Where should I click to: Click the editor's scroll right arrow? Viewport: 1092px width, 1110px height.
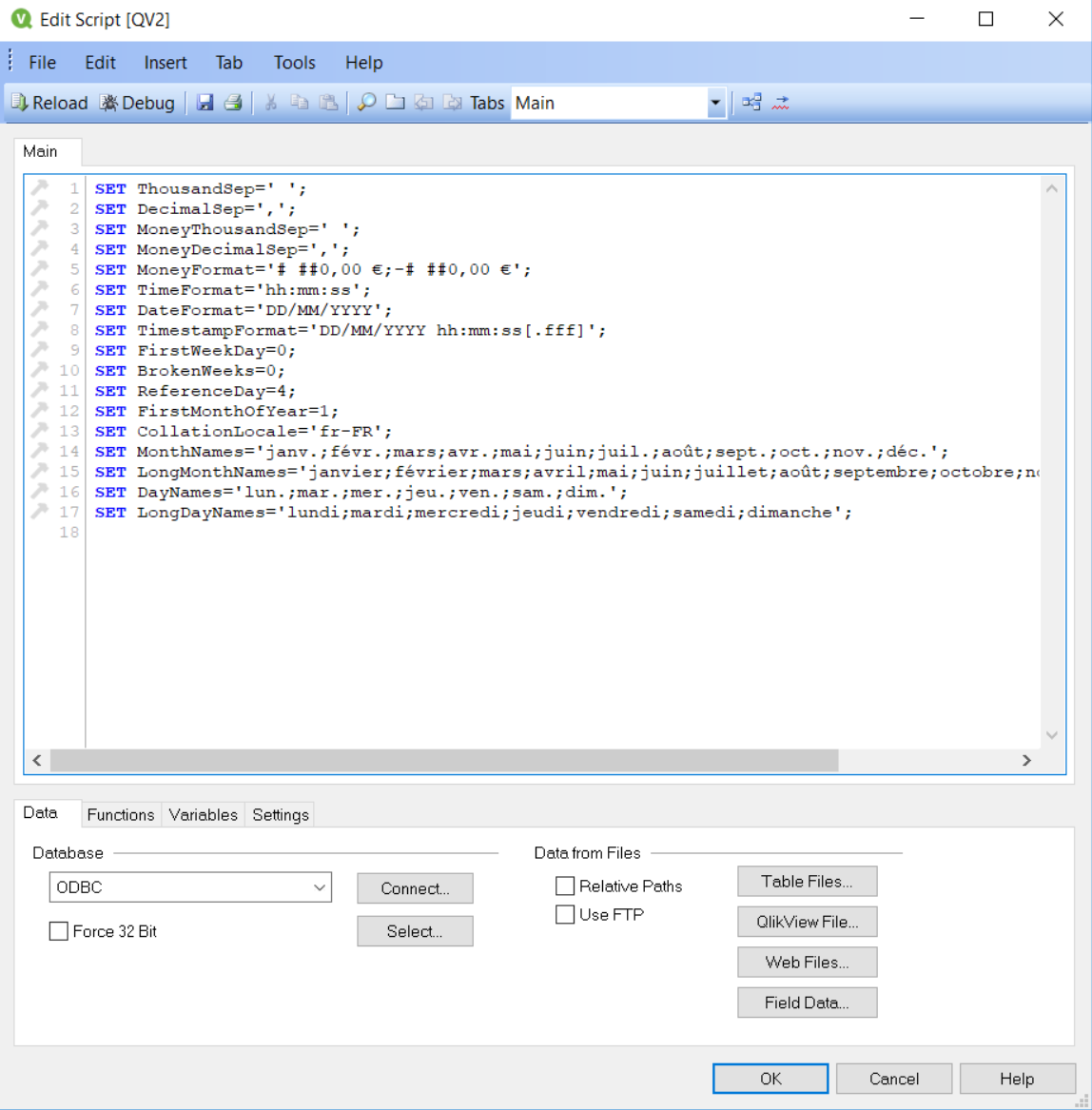[x=1027, y=760]
